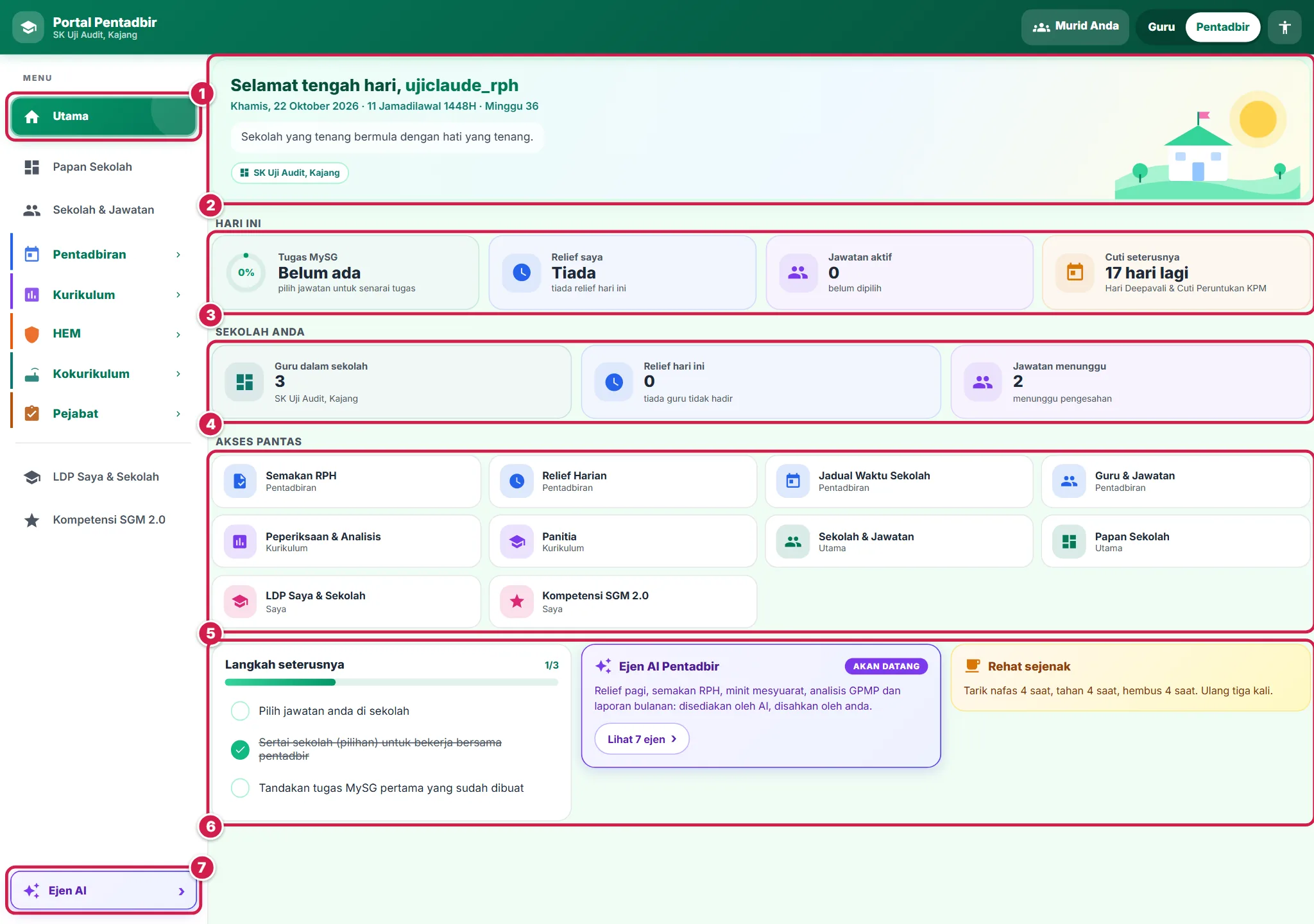Image resolution: width=1314 pixels, height=924 pixels.
Task: Open the Ejen AI sidebar chevron
Action: point(182,891)
